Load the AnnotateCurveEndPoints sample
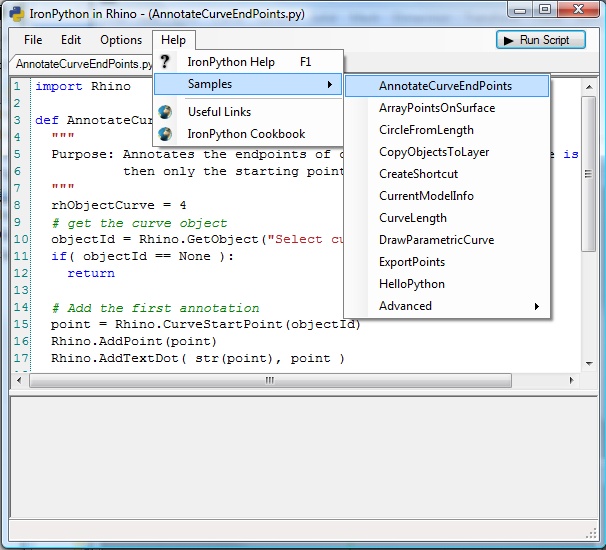 click(447, 86)
